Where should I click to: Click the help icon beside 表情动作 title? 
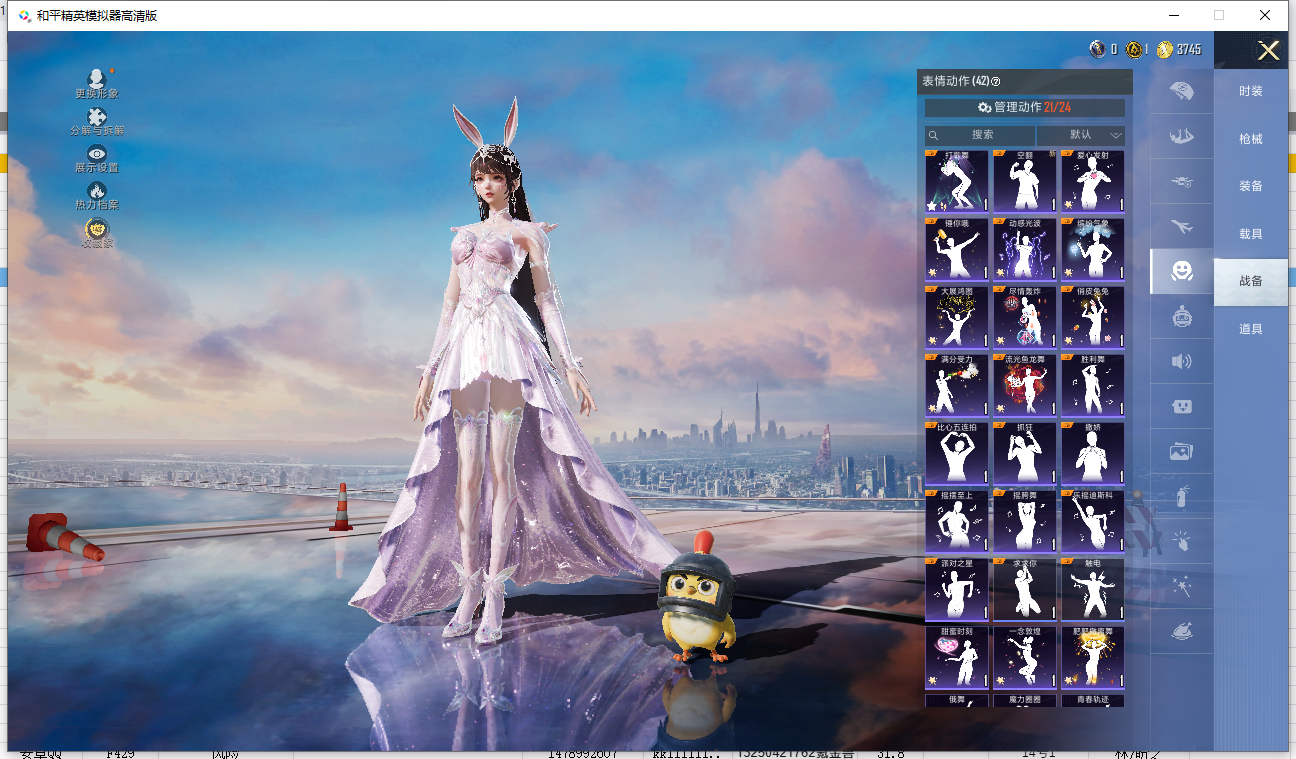(x=995, y=82)
